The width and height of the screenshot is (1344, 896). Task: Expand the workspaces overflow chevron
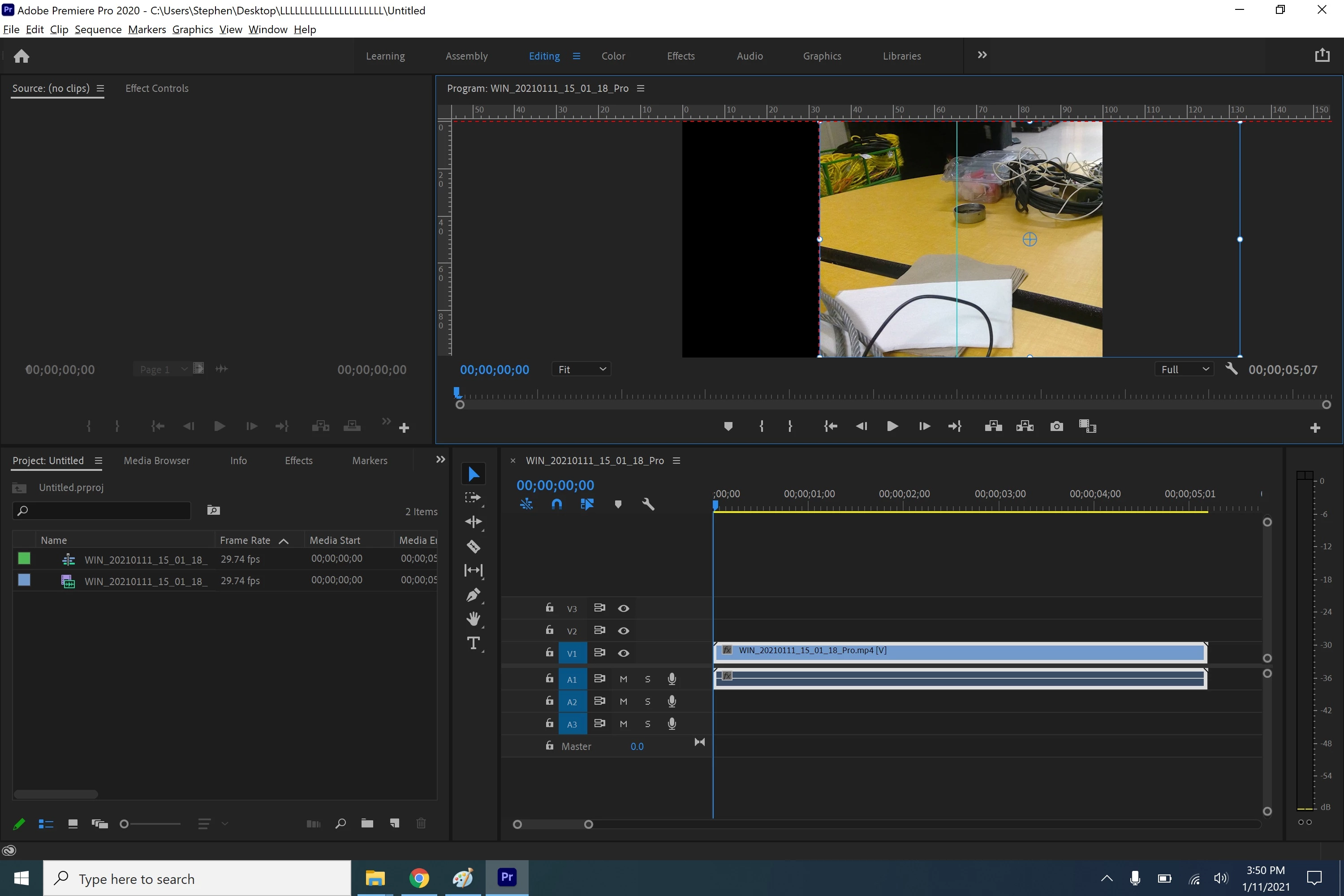point(982,56)
